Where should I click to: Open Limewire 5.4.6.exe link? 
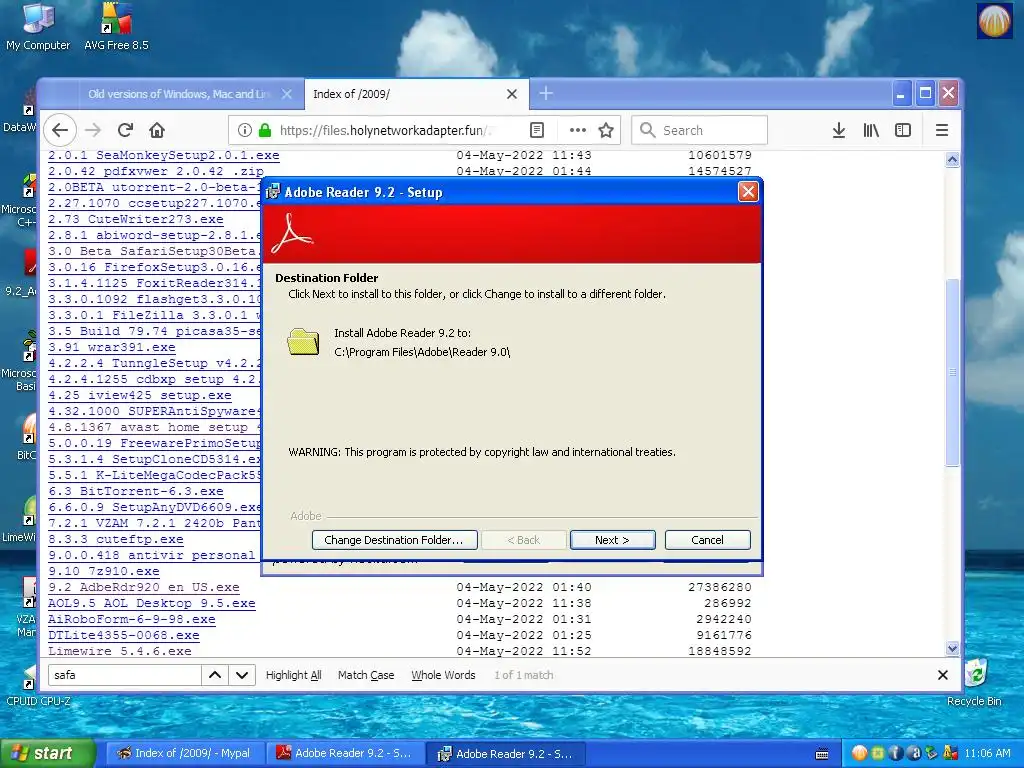coord(120,651)
